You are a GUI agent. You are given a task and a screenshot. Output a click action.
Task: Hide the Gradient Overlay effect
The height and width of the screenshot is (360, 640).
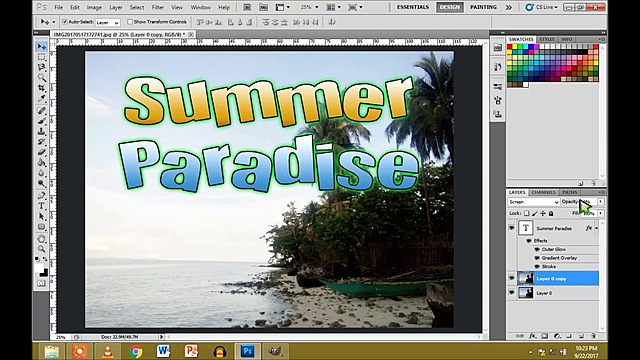(537, 258)
